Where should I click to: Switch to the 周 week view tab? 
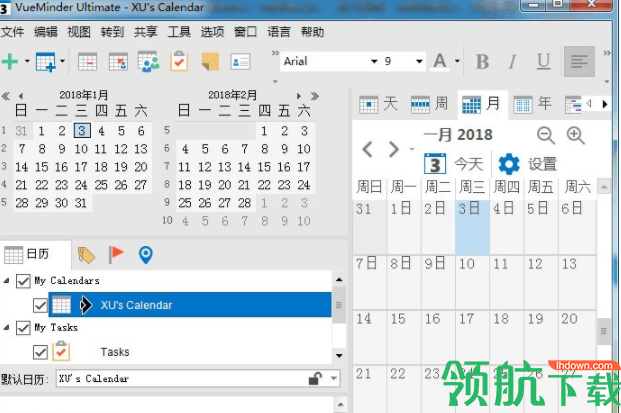[x=429, y=104]
